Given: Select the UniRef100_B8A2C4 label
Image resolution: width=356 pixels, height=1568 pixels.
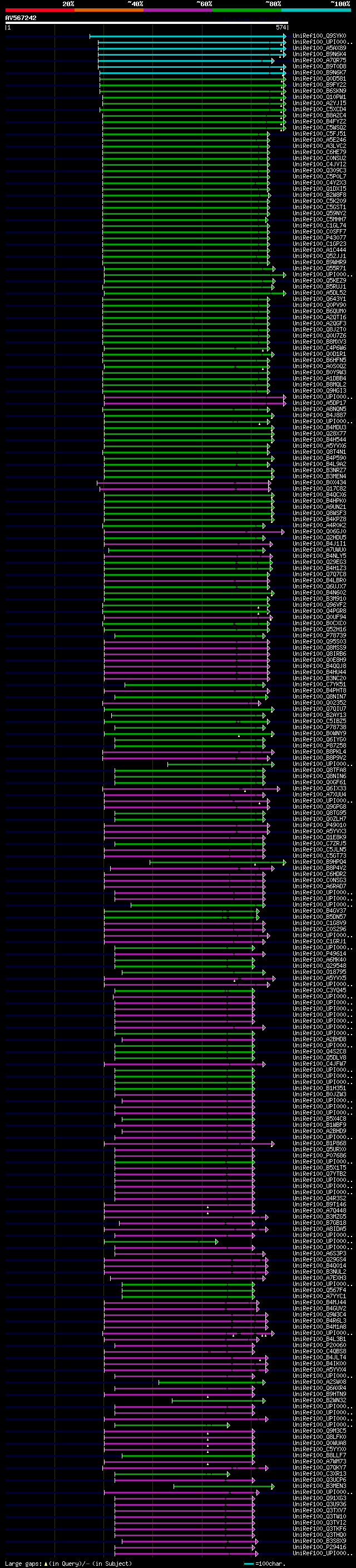Looking at the screenshot, I should coord(319,115).
